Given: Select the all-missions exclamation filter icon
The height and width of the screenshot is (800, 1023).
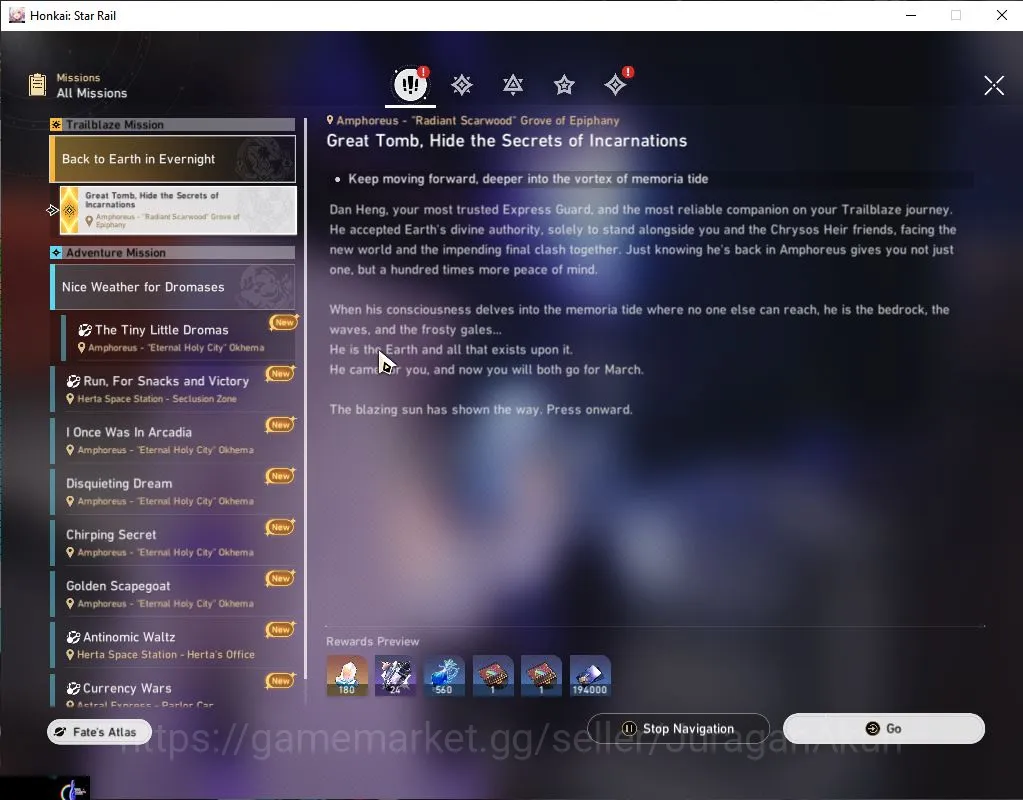Looking at the screenshot, I should [x=410, y=84].
